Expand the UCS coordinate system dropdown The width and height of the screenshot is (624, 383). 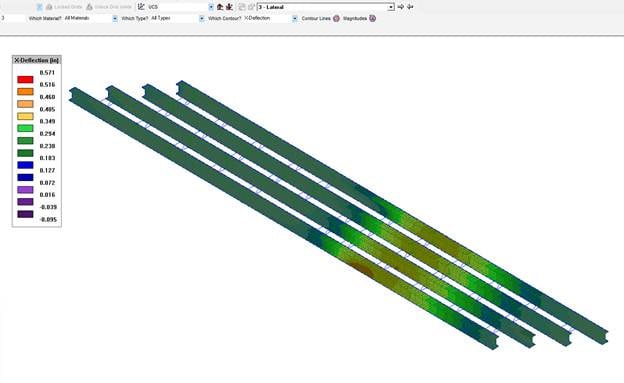211,7
